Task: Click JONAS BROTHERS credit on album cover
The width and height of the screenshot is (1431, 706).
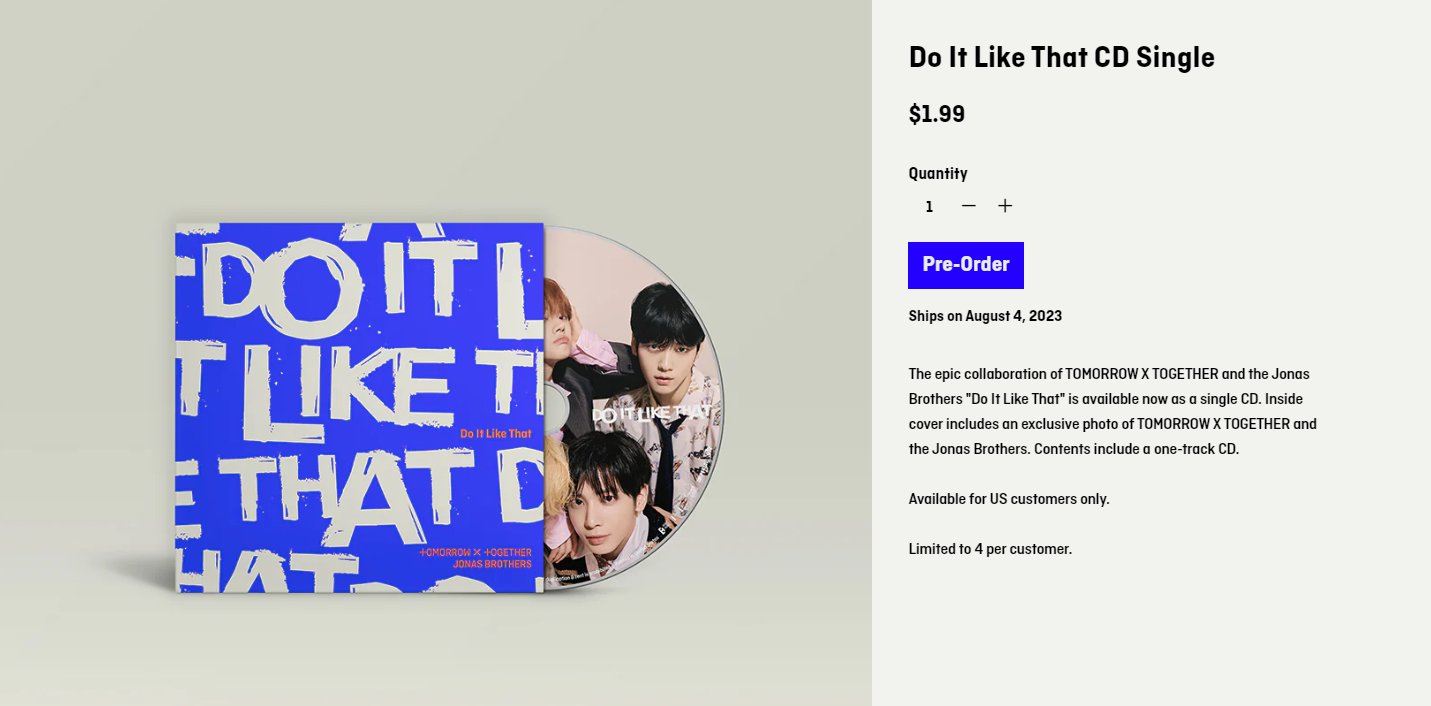Action: coord(492,564)
